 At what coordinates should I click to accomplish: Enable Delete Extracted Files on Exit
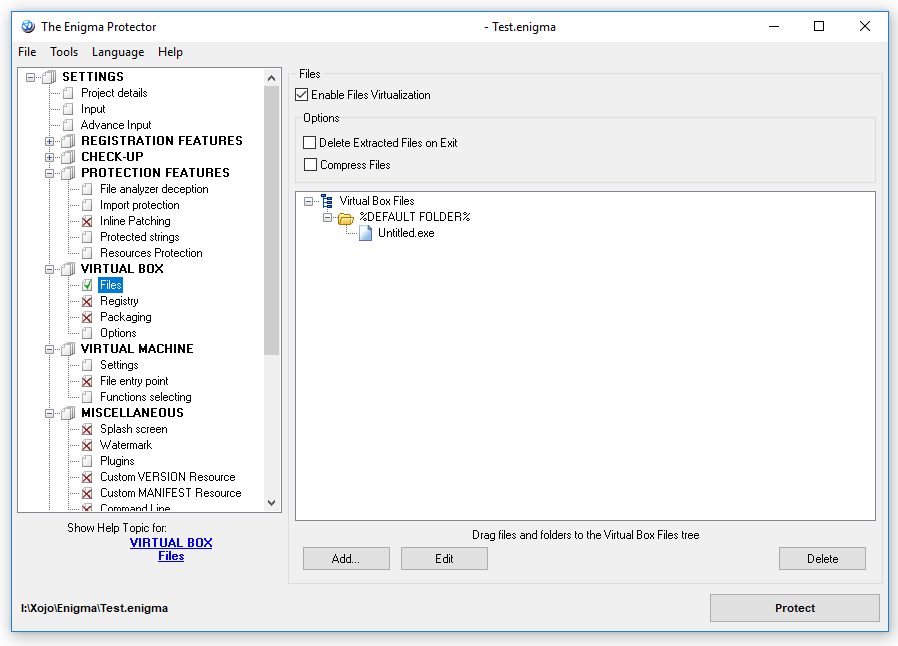(x=310, y=143)
